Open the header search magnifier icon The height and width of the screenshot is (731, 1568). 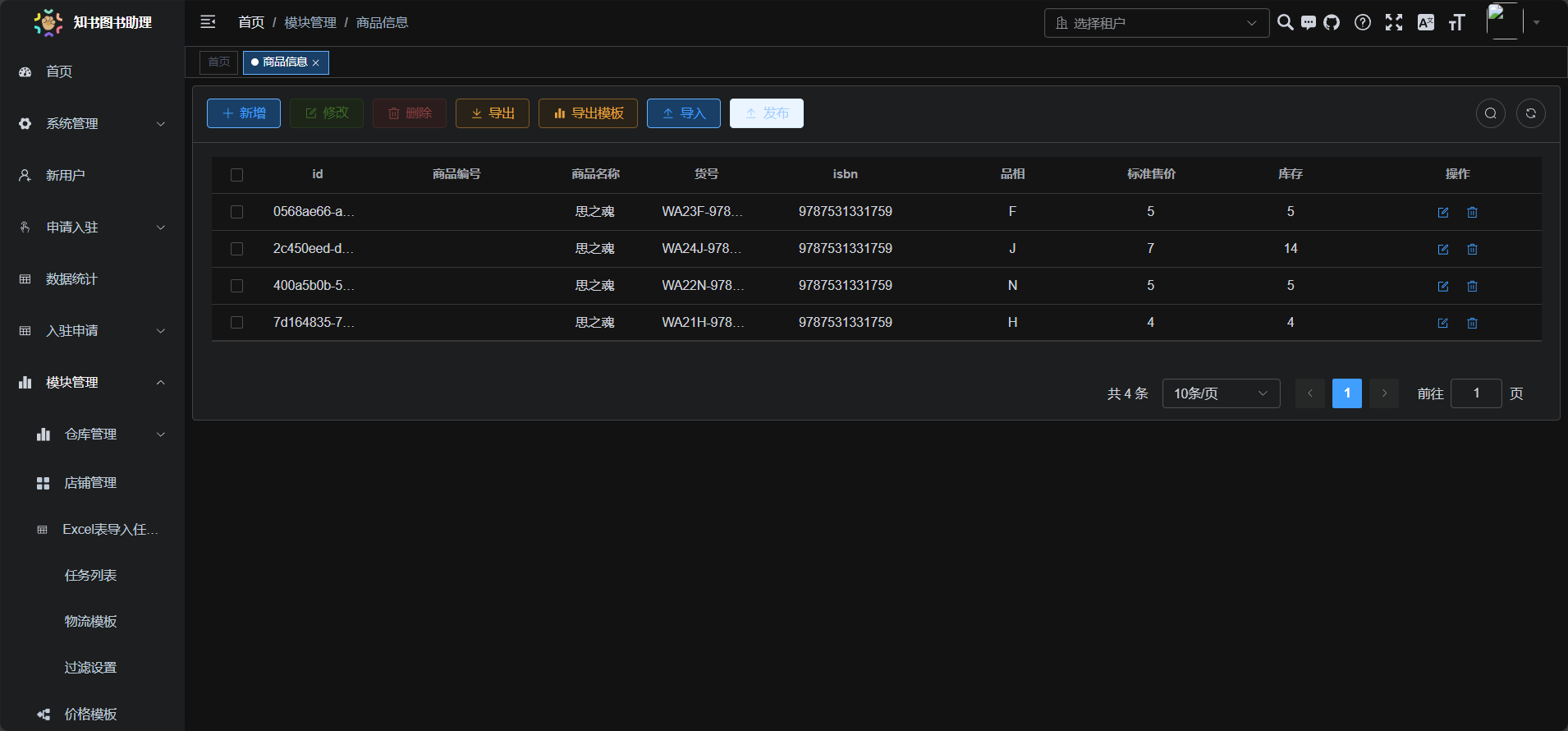click(x=1286, y=23)
